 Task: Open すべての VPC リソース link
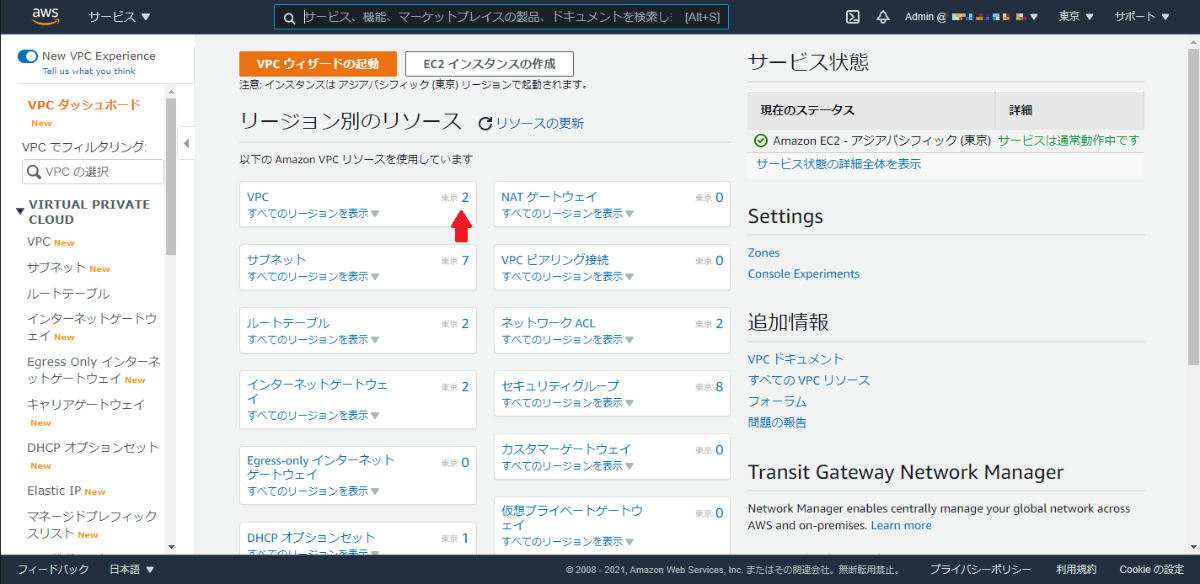click(809, 380)
